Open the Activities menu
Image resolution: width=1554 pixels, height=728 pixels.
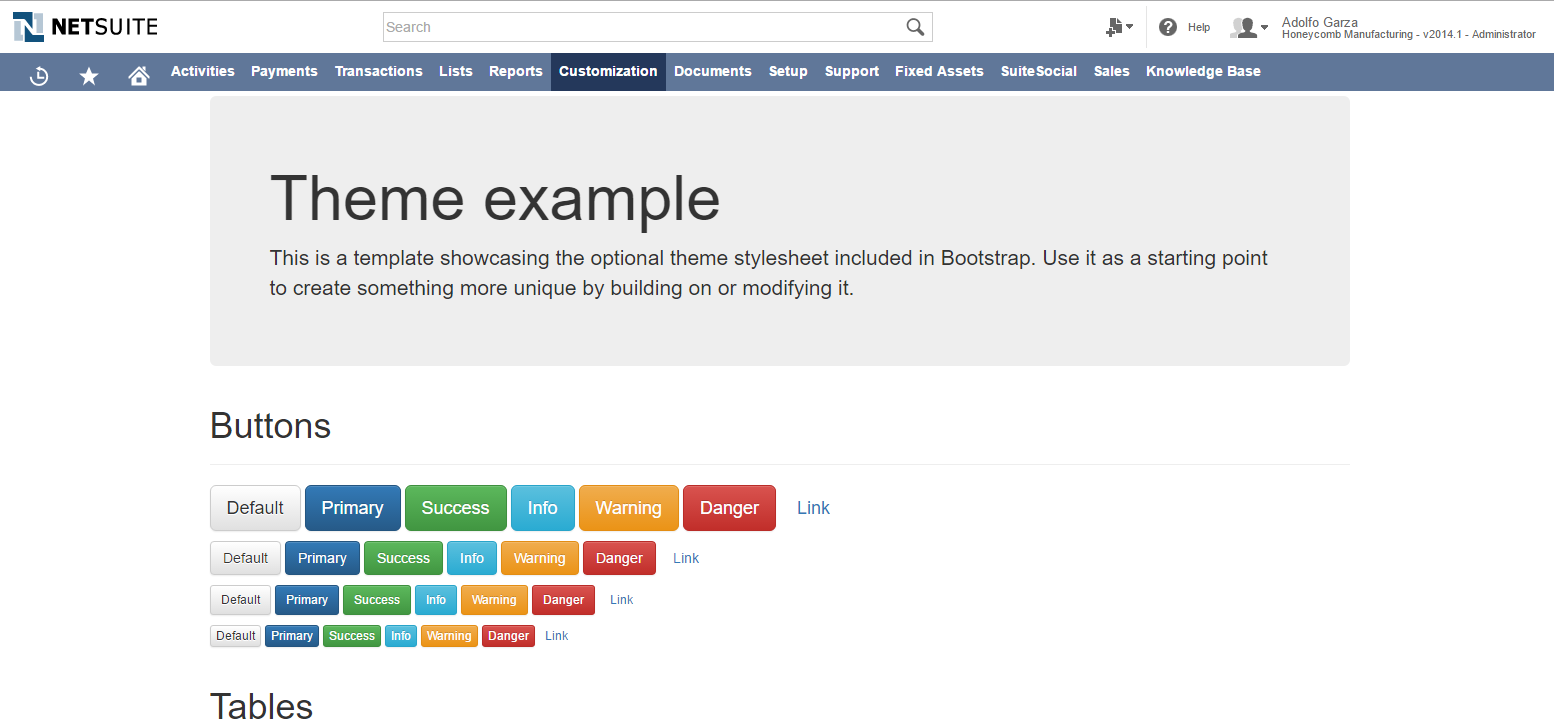tap(203, 71)
